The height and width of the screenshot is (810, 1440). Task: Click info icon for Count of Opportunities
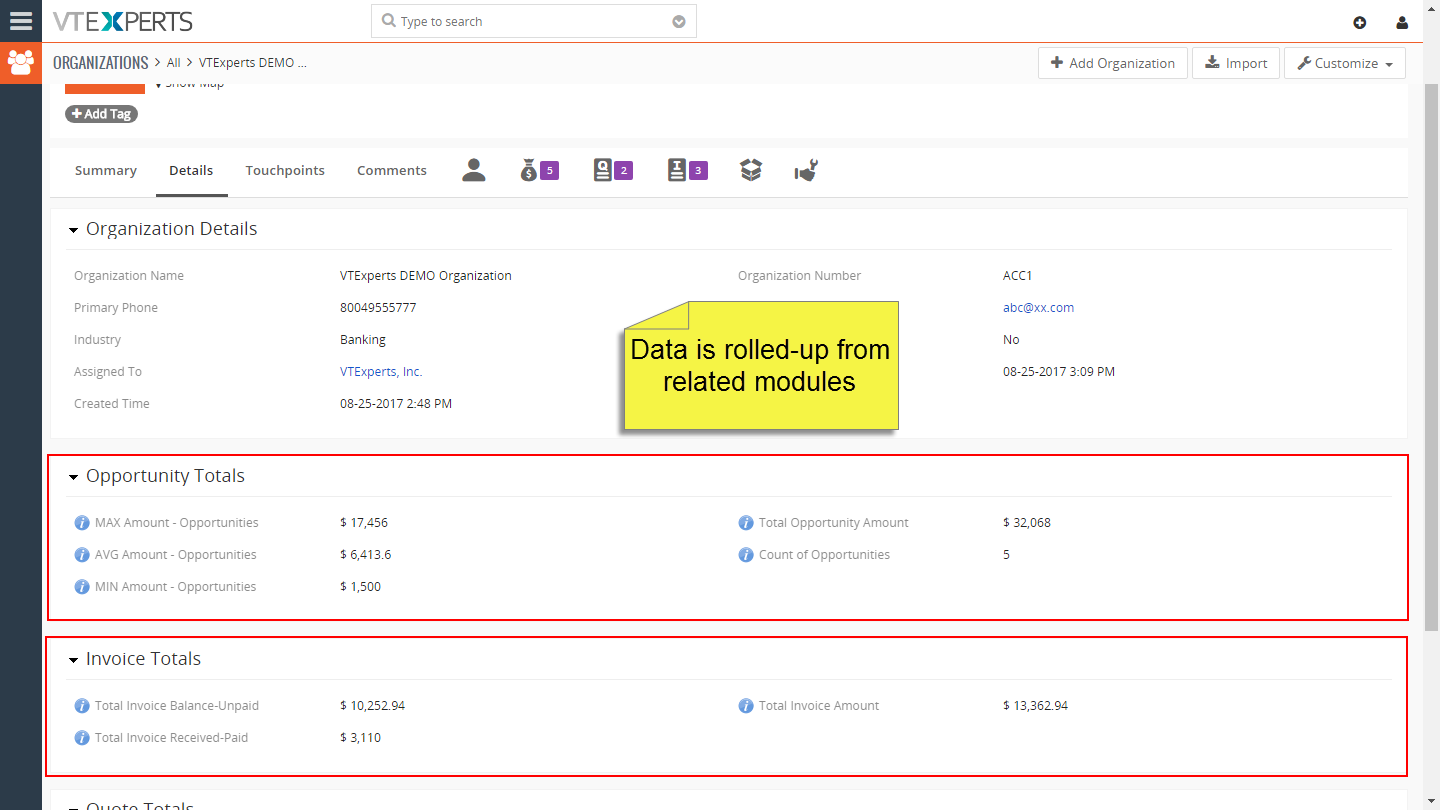coord(746,555)
